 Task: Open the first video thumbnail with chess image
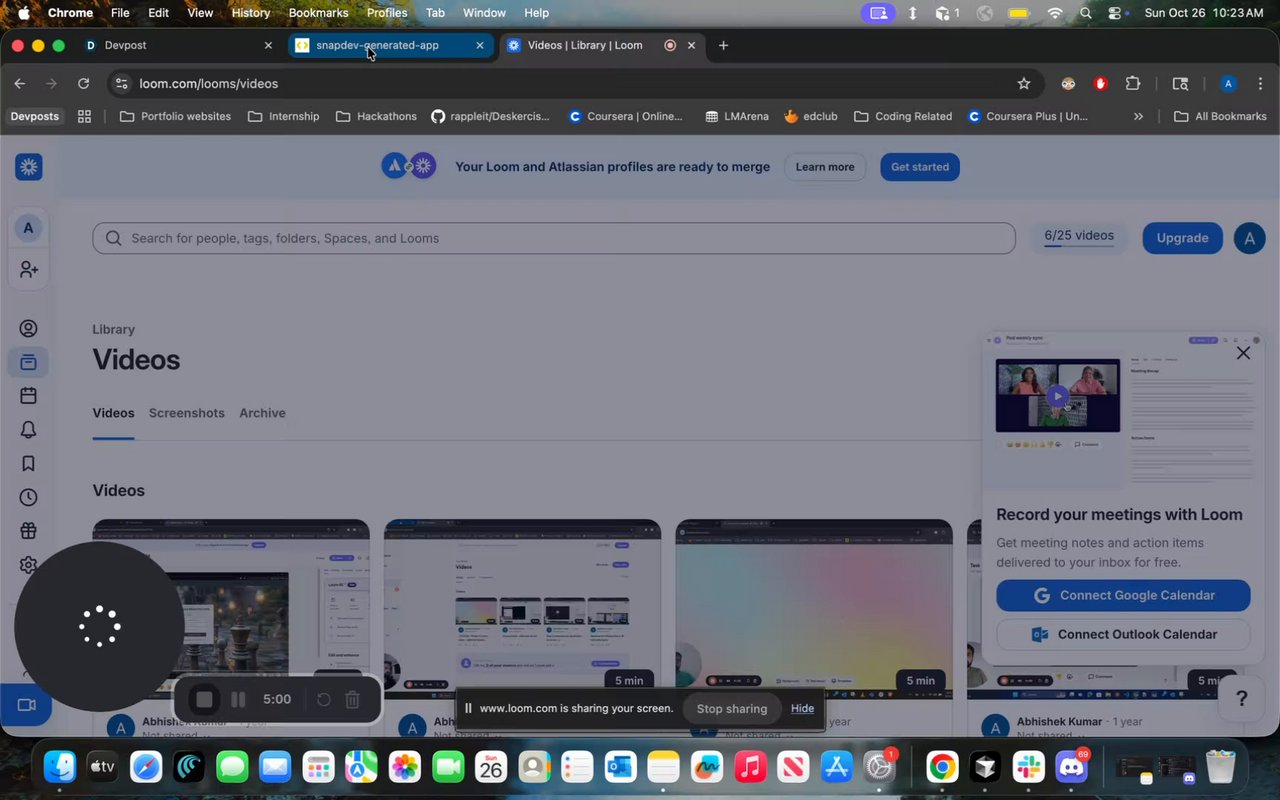231,609
